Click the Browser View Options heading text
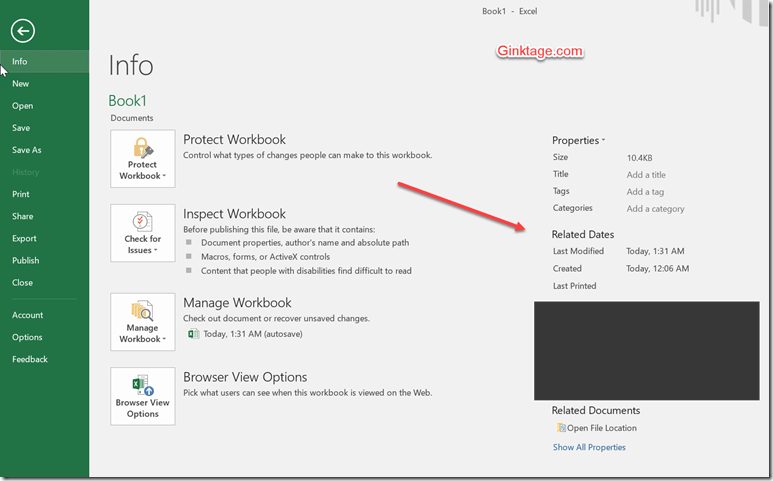The width and height of the screenshot is (773, 481). (245, 377)
